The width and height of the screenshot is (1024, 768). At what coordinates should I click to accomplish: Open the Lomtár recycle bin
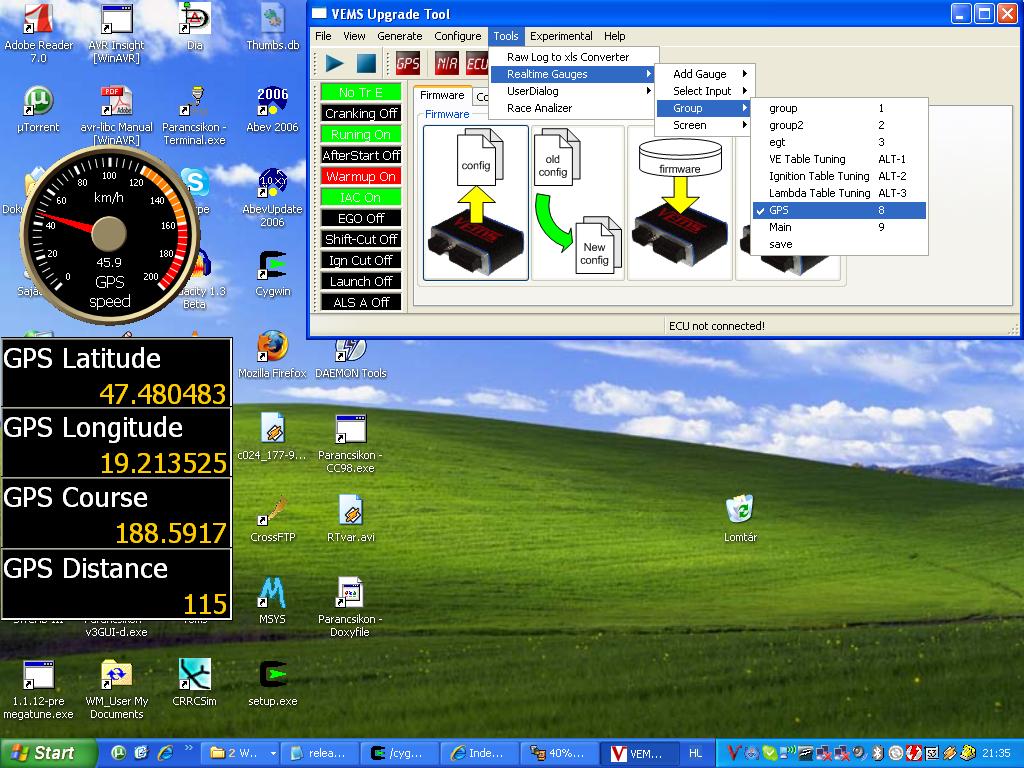tap(740, 519)
